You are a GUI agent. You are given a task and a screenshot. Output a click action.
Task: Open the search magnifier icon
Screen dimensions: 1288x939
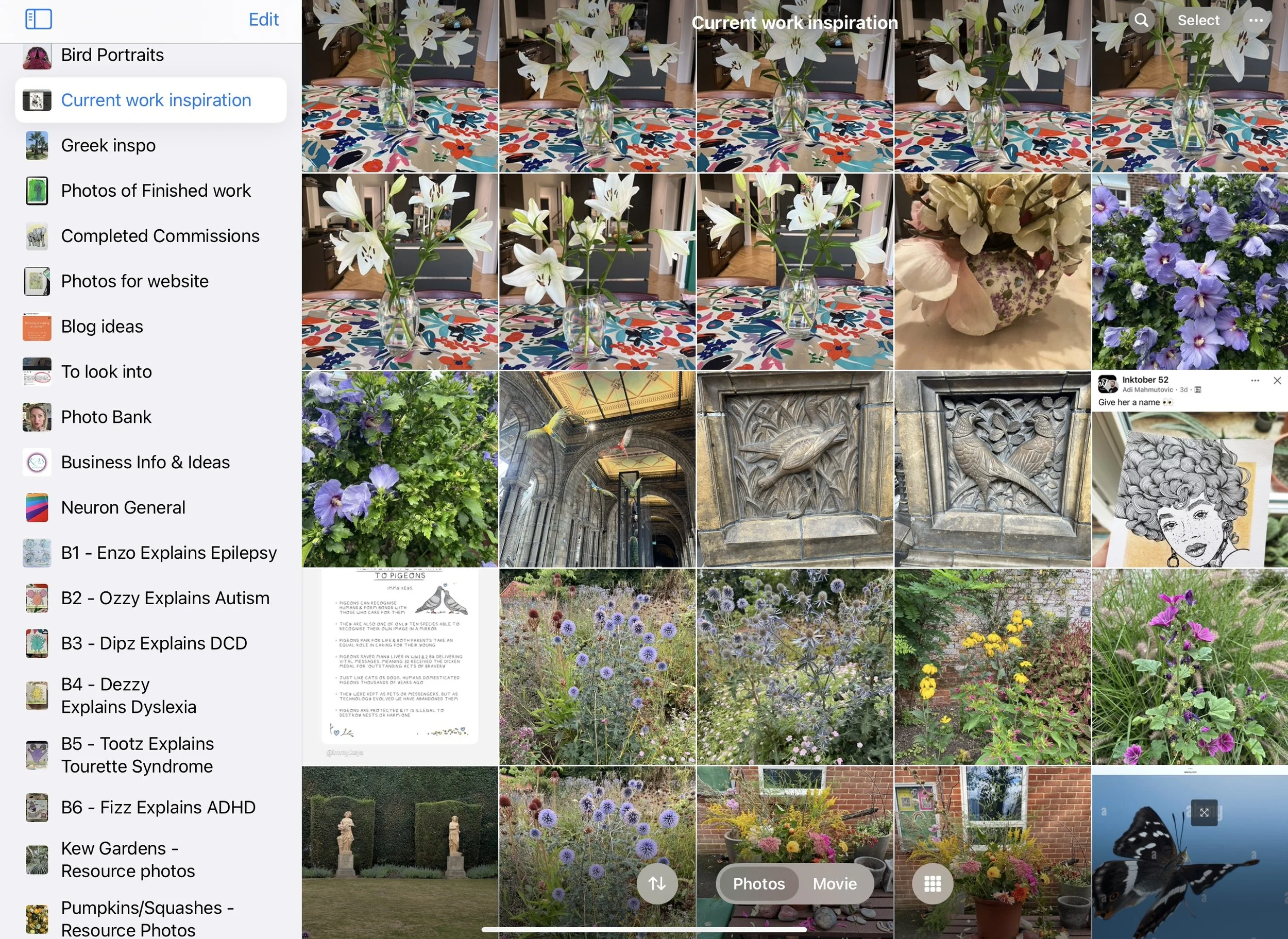click(x=1141, y=21)
